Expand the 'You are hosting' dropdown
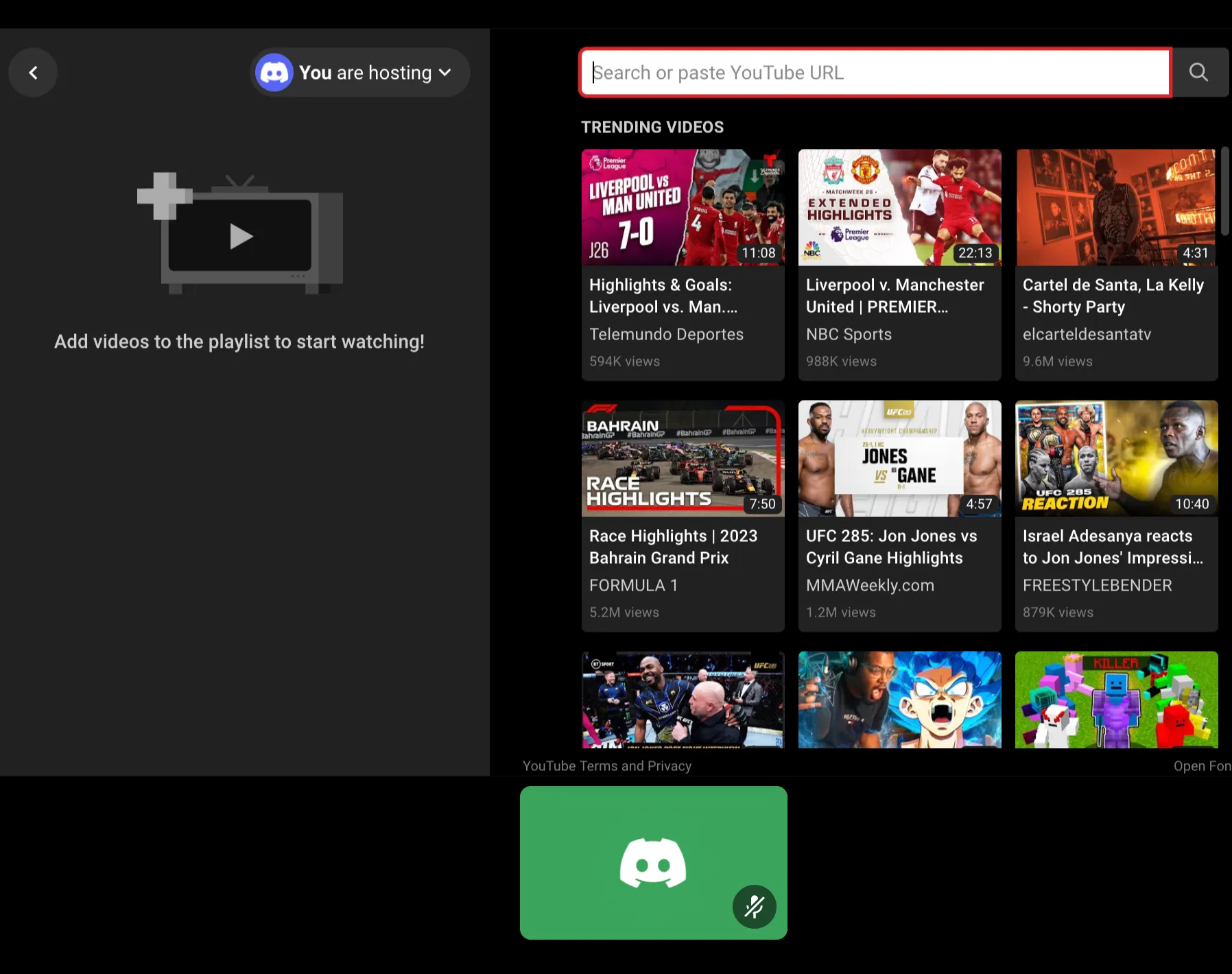This screenshot has width=1232, height=974. click(360, 73)
